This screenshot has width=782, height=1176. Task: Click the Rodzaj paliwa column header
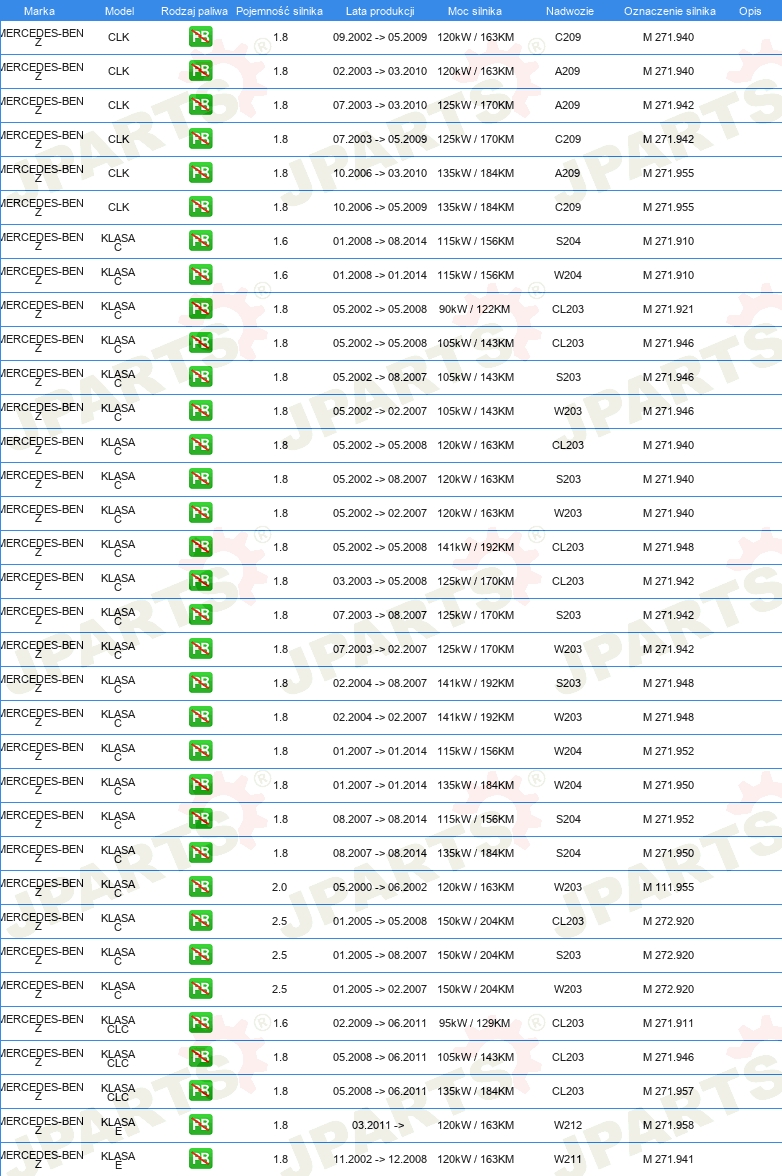pos(194,11)
